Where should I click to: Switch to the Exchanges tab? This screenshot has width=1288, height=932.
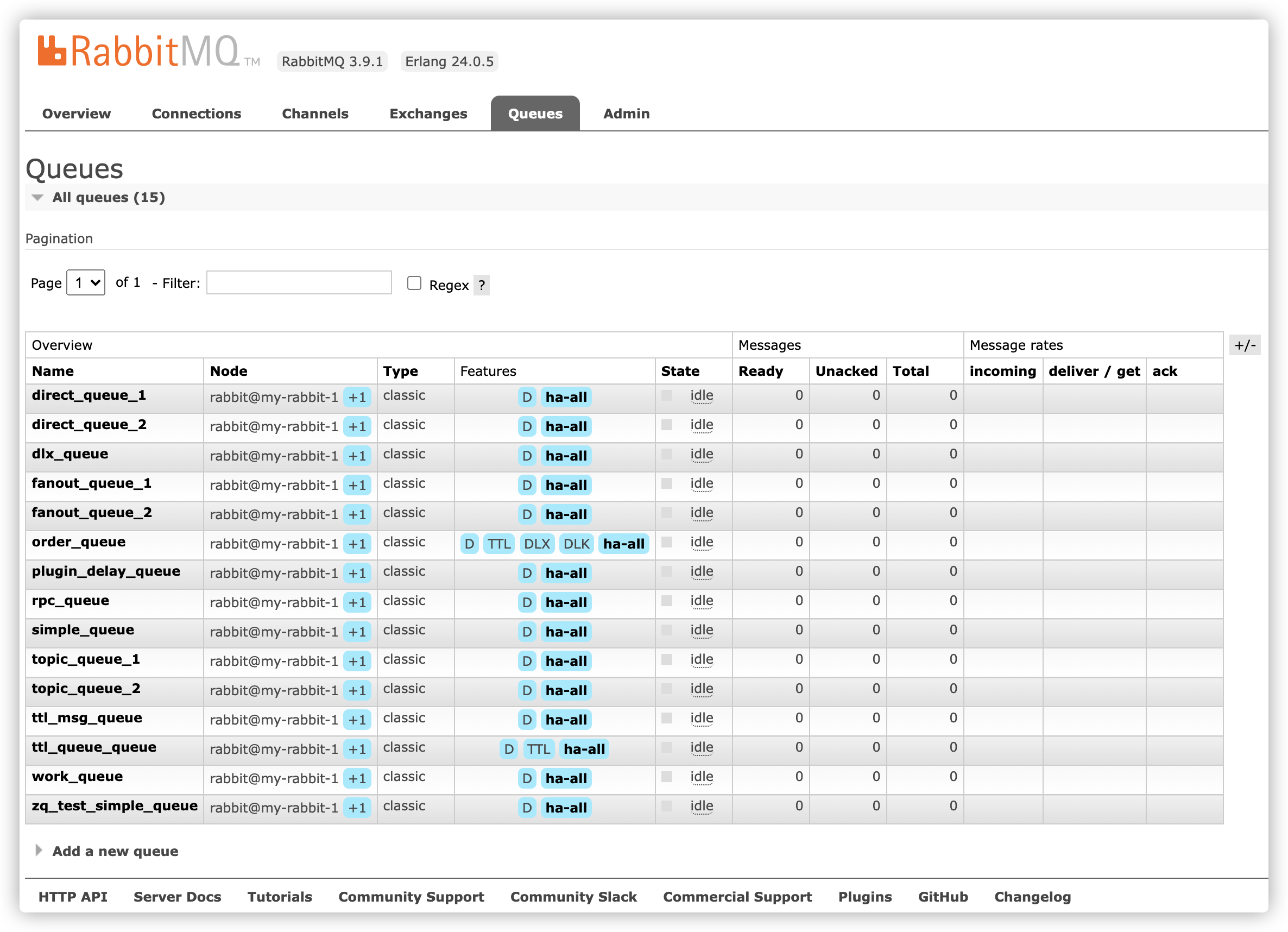click(428, 114)
